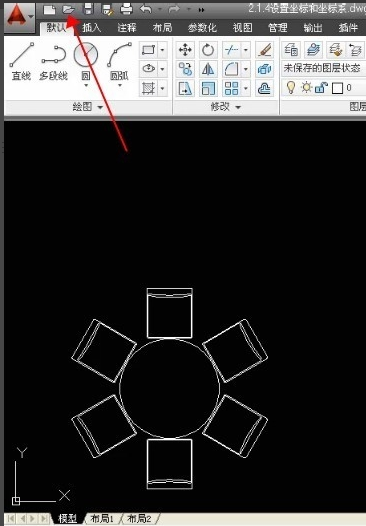Open the Undo history dropdown arrow
Screen dimensions: 366x526
coord(160,10)
